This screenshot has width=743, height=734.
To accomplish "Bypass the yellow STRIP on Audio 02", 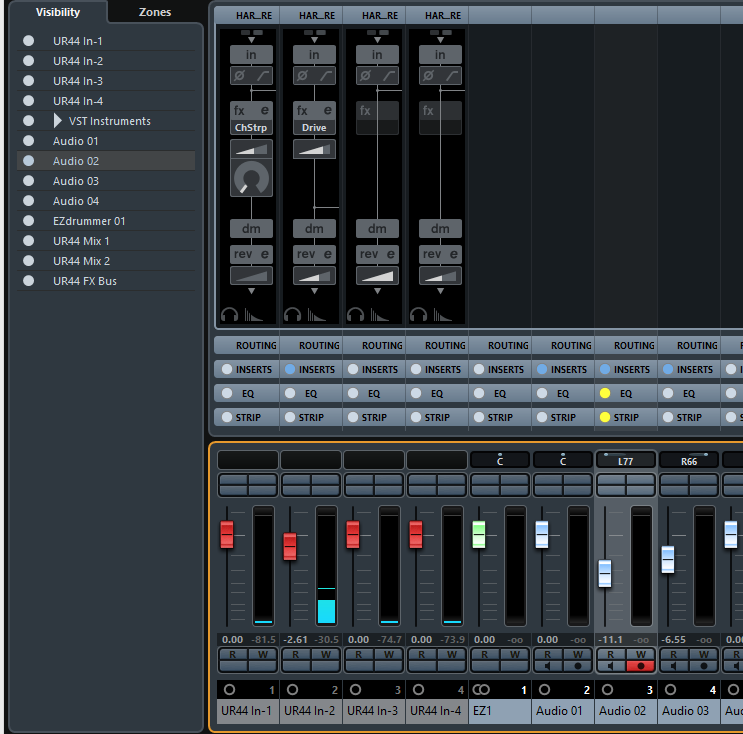I will pyautogui.click(x=605, y=417).
